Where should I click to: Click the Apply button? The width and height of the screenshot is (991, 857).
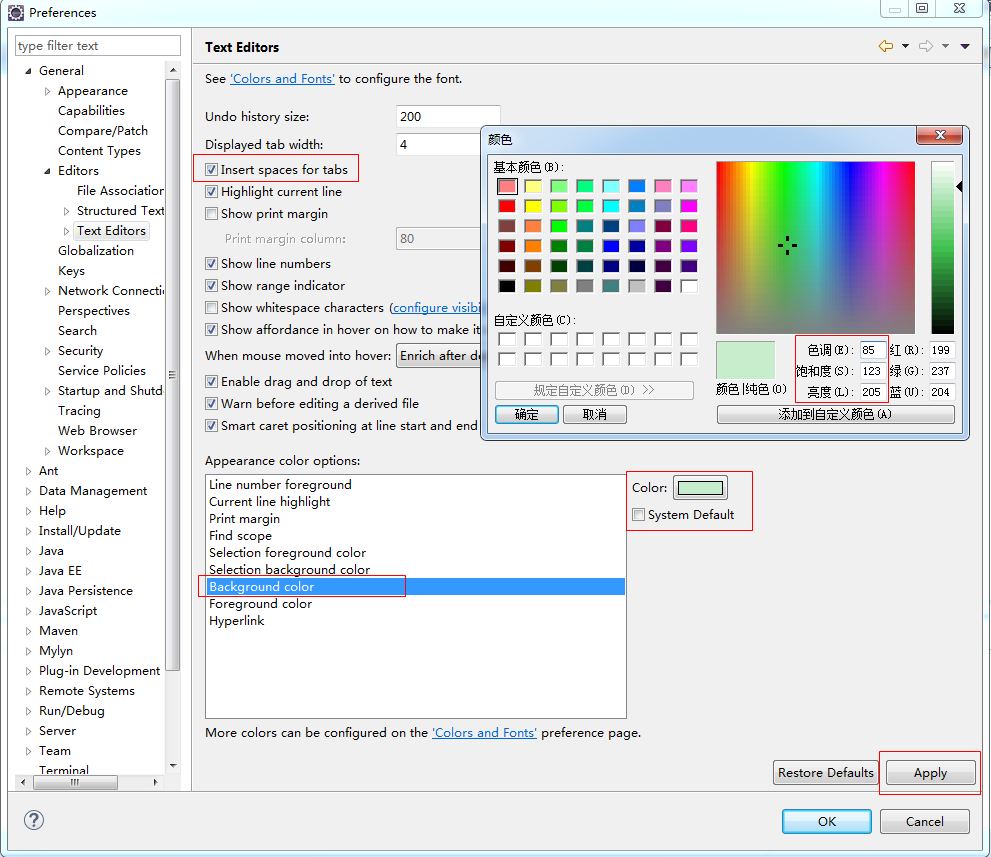[930, 772]
